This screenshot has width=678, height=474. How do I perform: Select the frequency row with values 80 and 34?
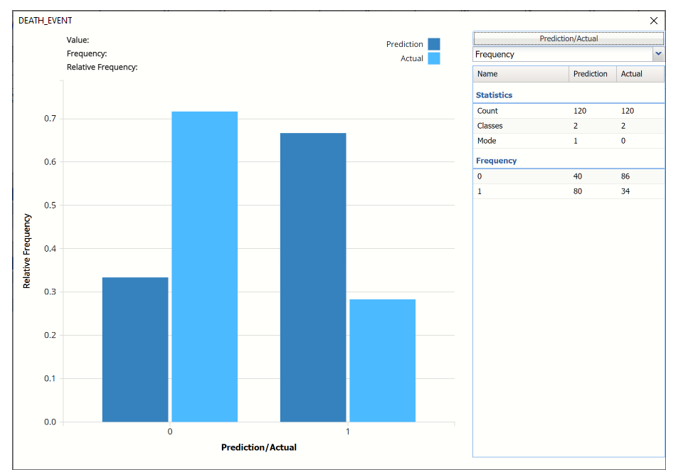tap(568, 191)
